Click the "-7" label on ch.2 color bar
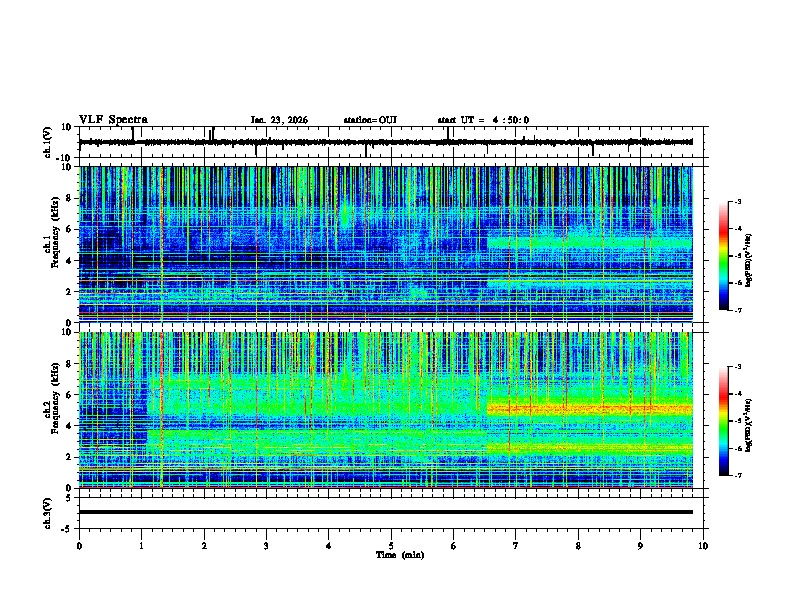The height and width of the screenshot is (612, 792). coord(737,476)
